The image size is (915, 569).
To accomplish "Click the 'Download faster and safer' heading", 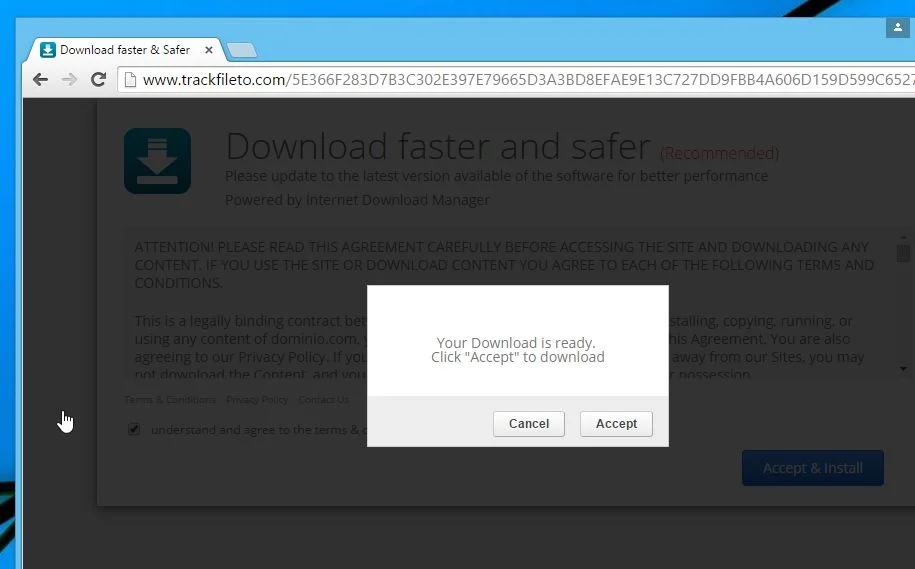I will (x=438, y=146).
